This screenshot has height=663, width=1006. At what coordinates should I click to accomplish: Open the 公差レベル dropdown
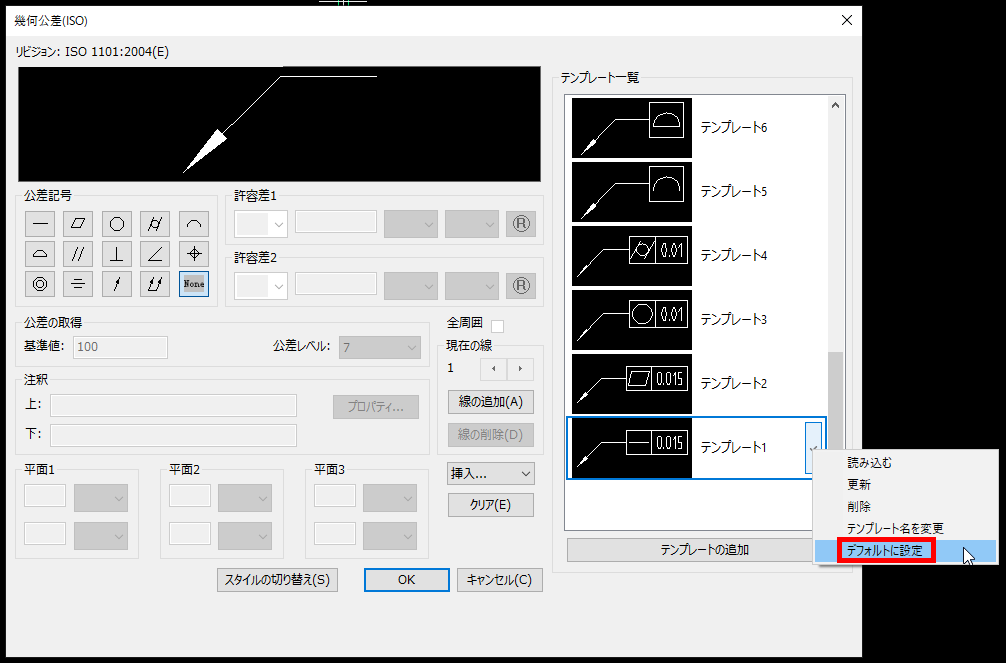click(x=380, y=347)
